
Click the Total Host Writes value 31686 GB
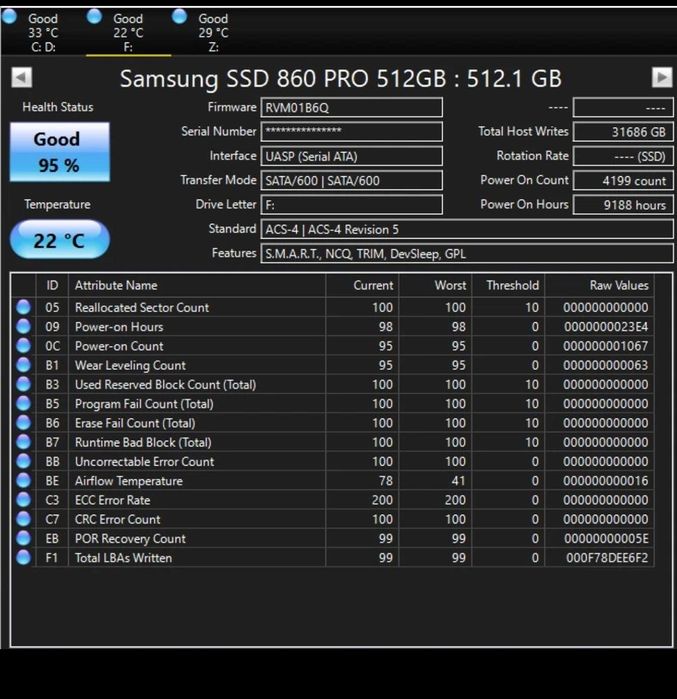(x=623, y=132)
